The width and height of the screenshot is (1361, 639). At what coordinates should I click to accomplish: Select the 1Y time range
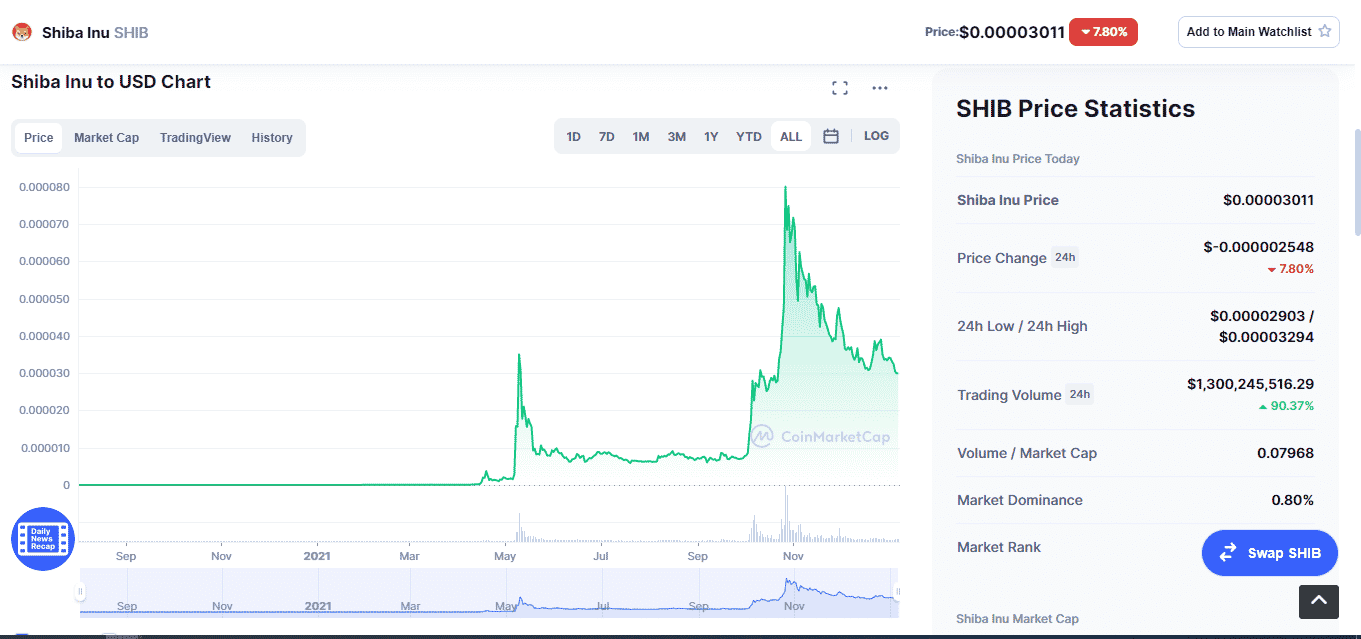(711, 137)
